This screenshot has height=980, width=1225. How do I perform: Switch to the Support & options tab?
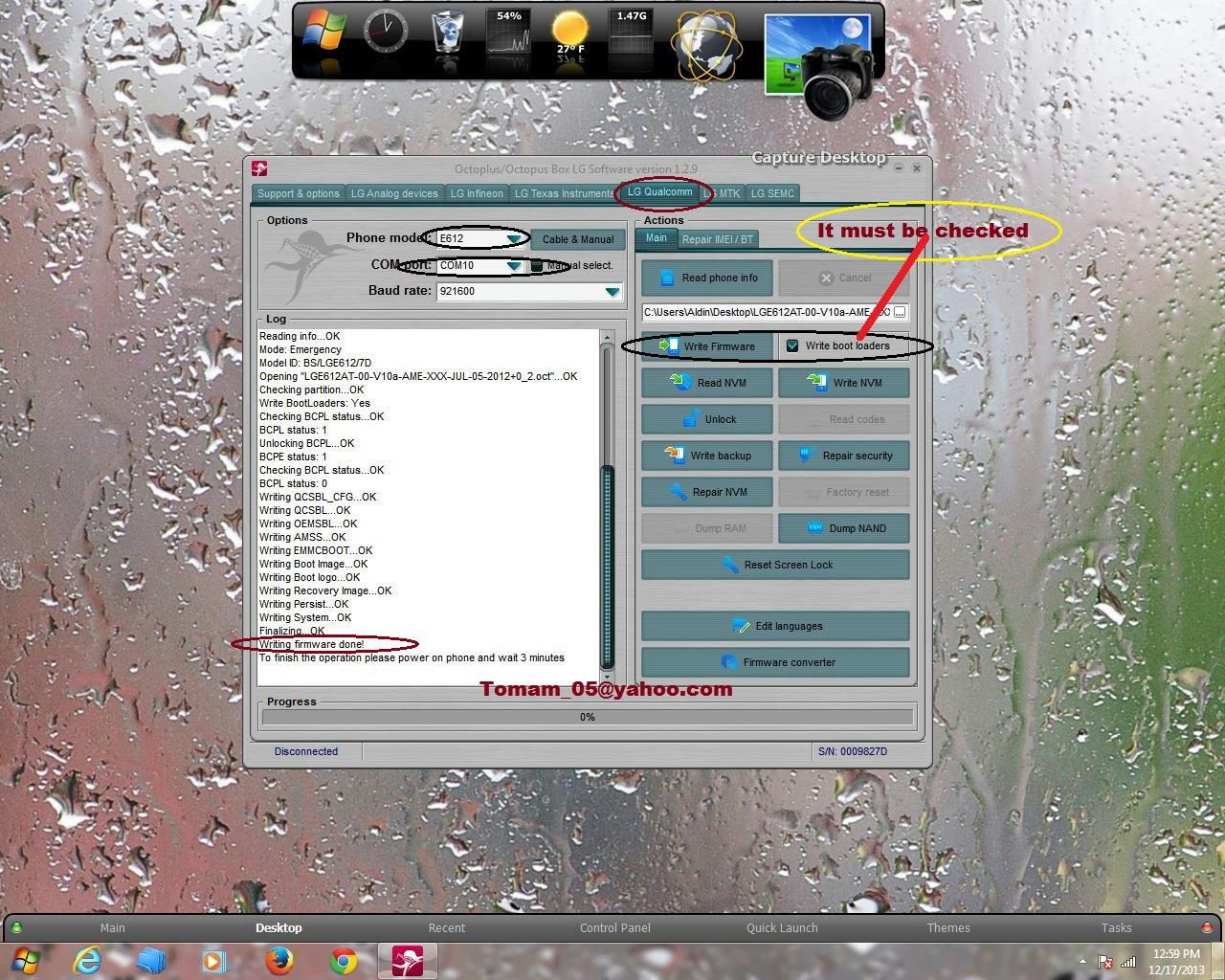[x=299, y=193]
